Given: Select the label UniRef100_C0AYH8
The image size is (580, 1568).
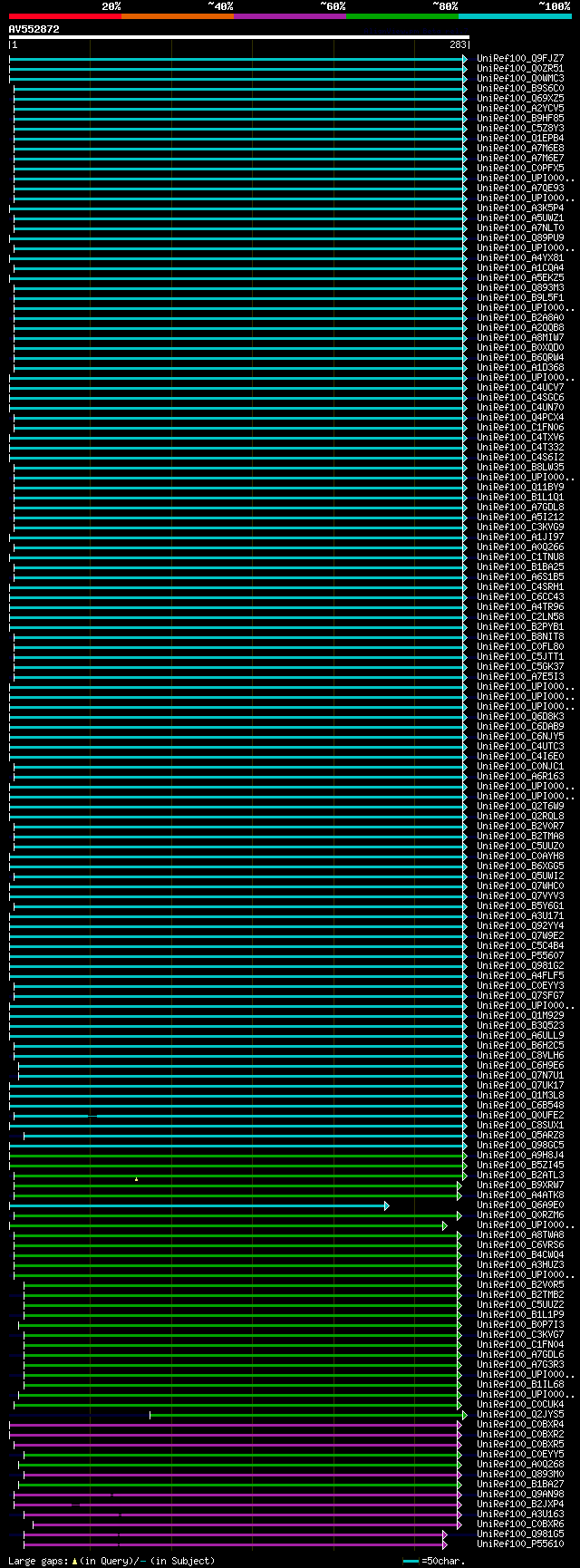Looking at the screenshot, I should 520,856.
